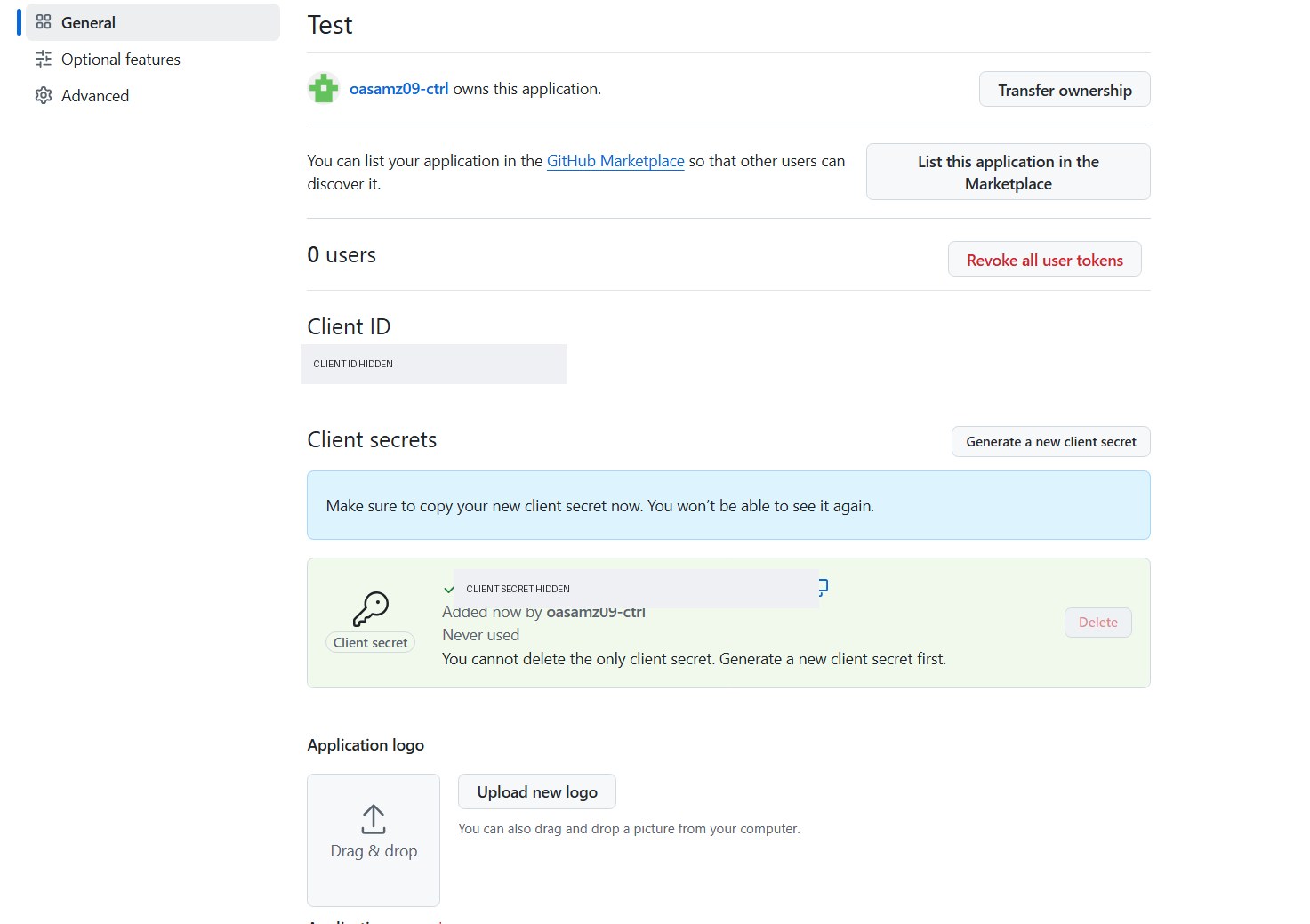Click the 'Make sure to copy' notice text
Screen dimensions: 1310x924
coord(599,506)
